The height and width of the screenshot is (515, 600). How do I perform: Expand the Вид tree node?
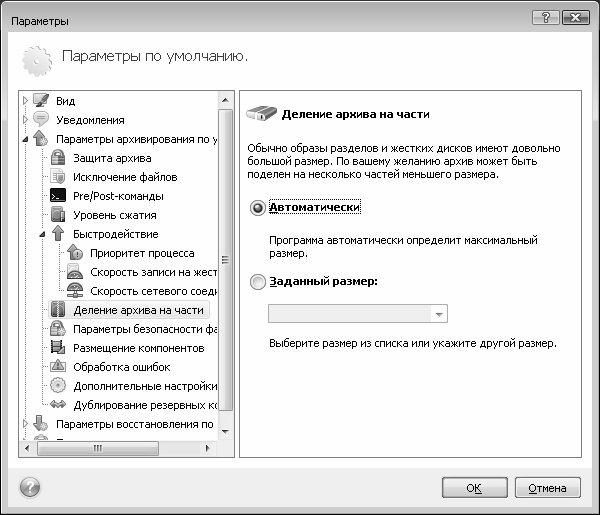(x=26, y=101)
